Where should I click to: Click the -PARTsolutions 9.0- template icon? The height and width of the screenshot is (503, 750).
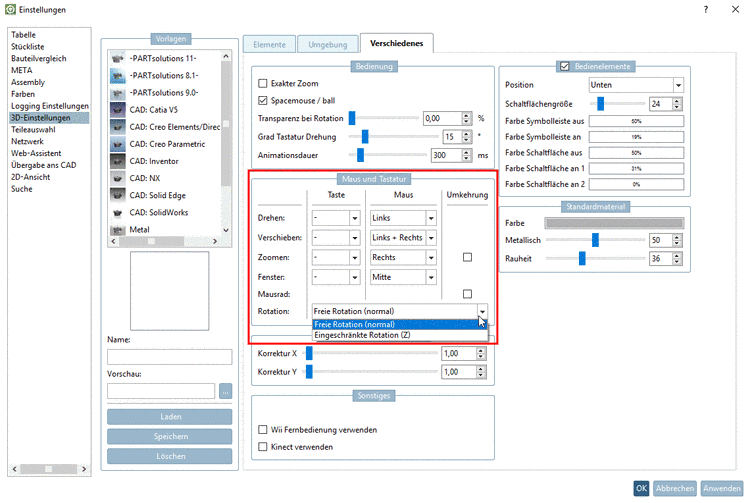(118, 93)
